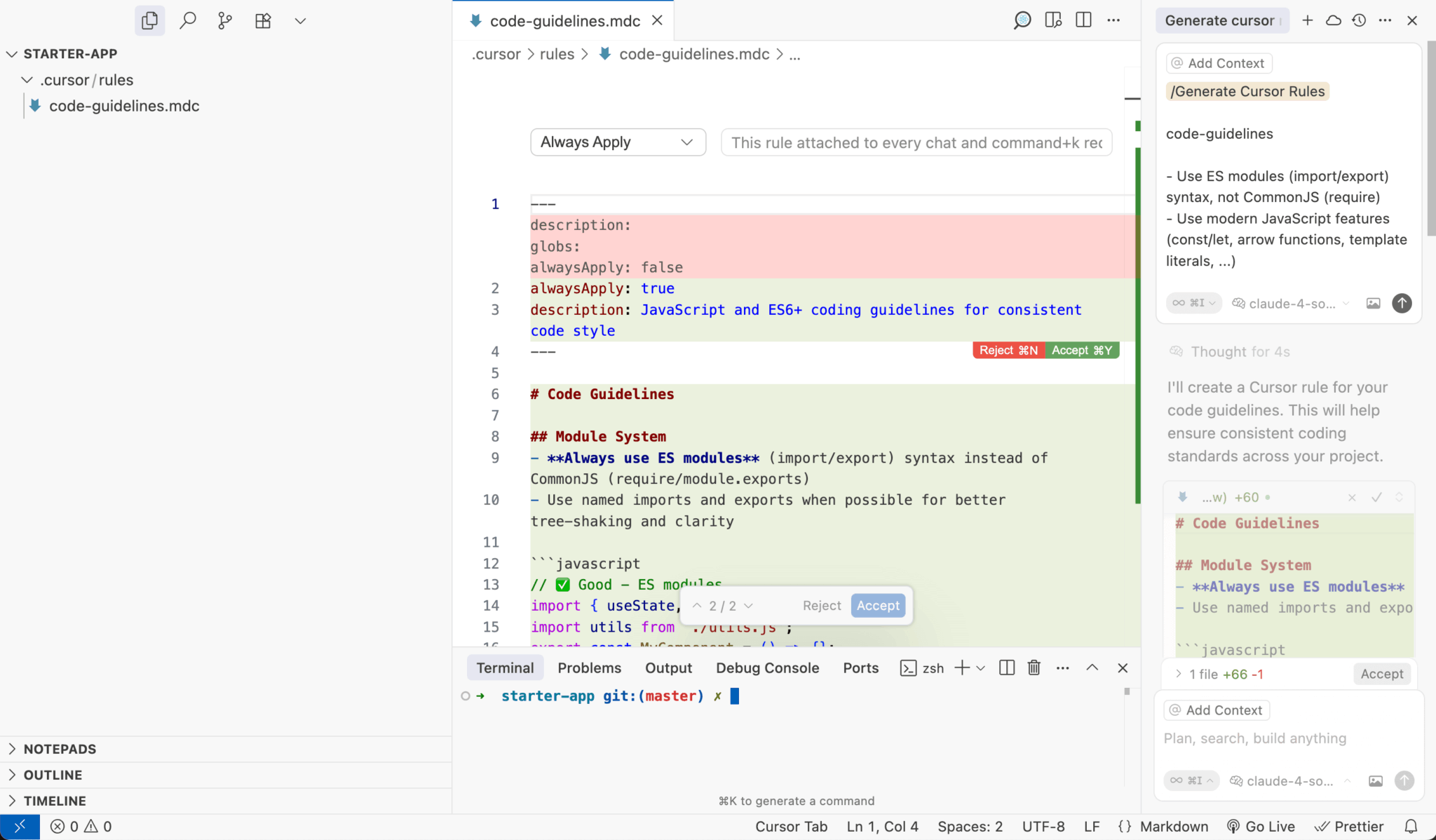The width and height of the screenshot is (1436, 840).
Task: Switch to the Problems panel tab
Action: tap(589, 668)
